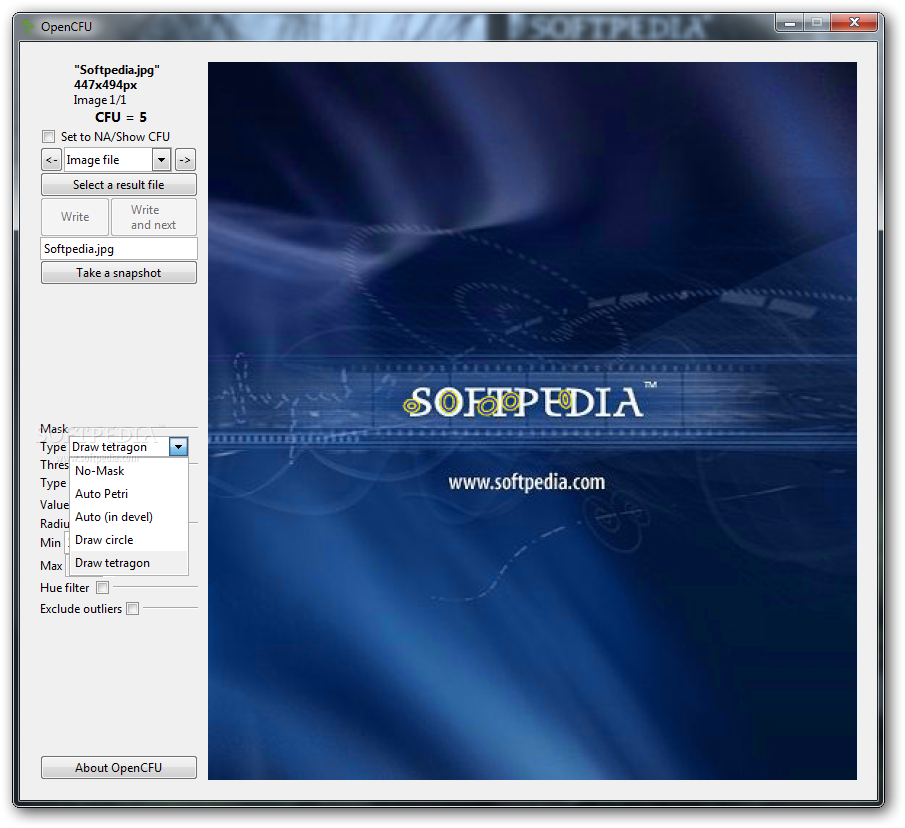The height and width of the screenshot is (828, 905).
Task: Maximize the OpenCFU window
Action: click(x=817, y=23)
